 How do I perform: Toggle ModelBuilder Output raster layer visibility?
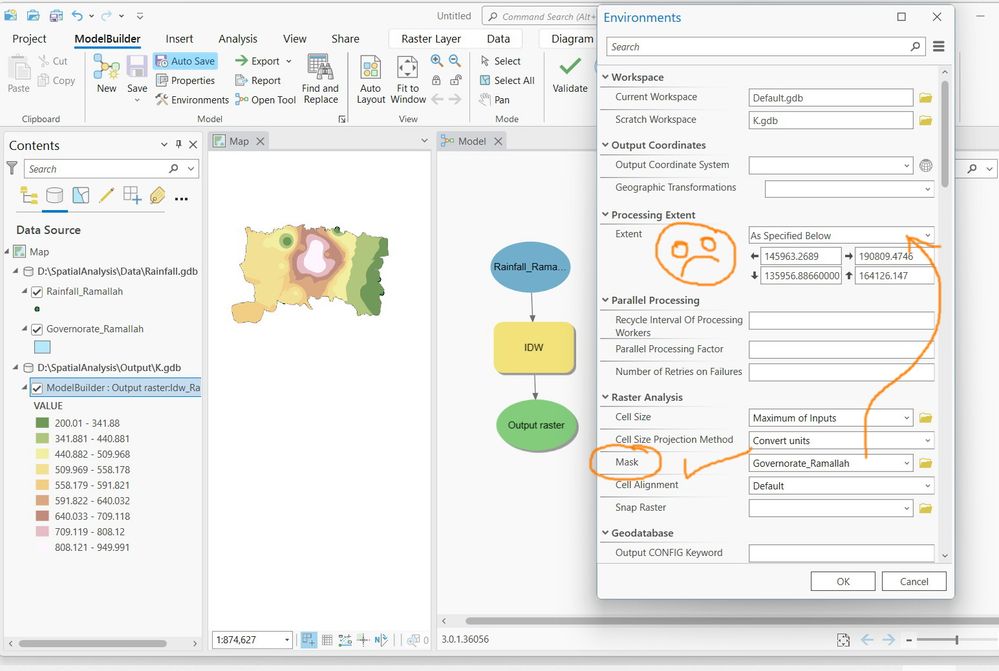coord(37,388)
